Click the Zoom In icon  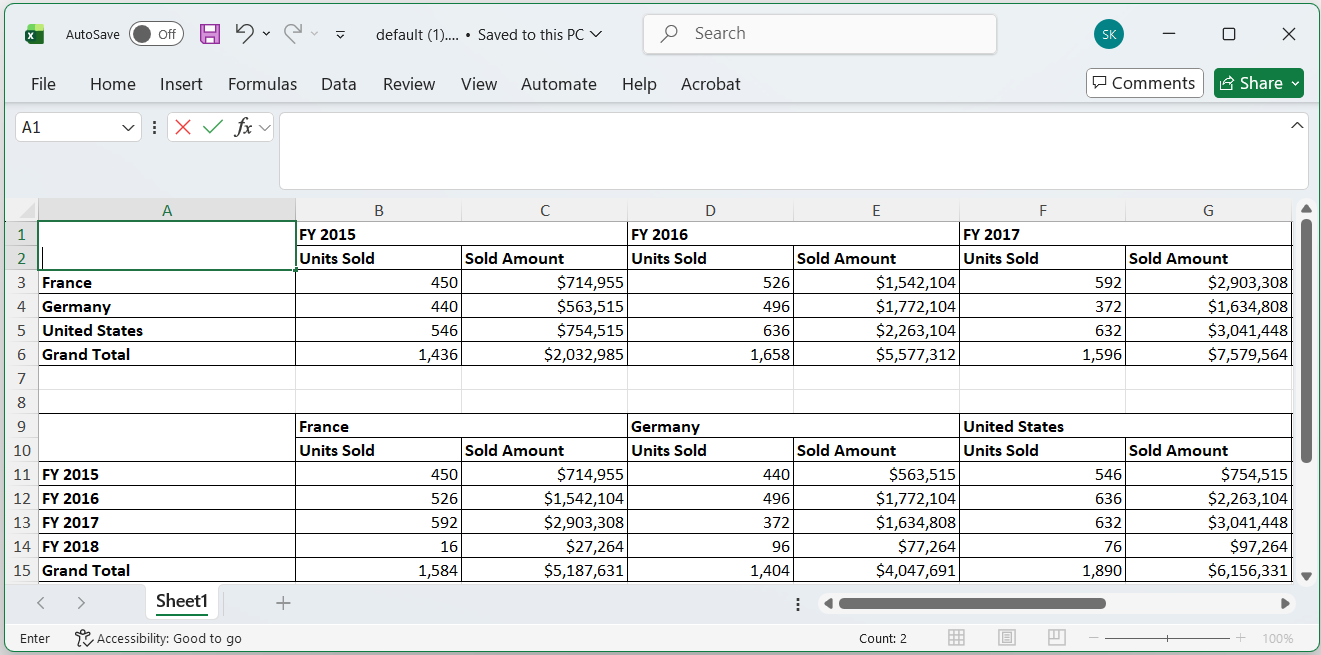pyautogui.click(x=1239, y=637)
